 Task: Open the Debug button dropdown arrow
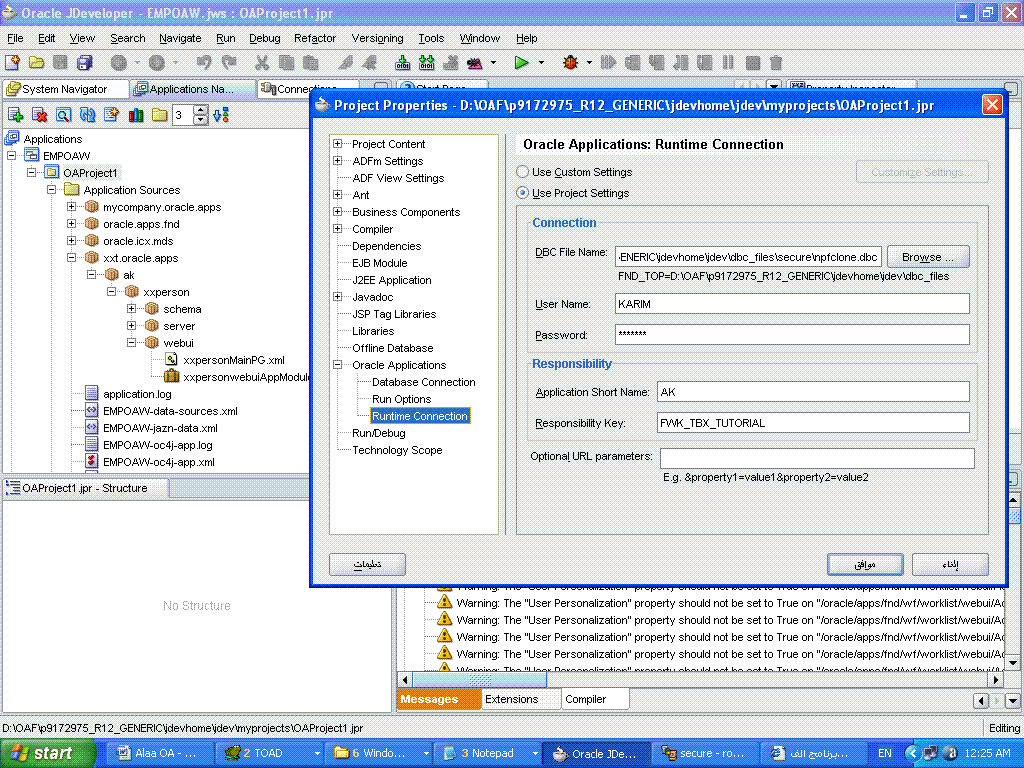point(589,63)
